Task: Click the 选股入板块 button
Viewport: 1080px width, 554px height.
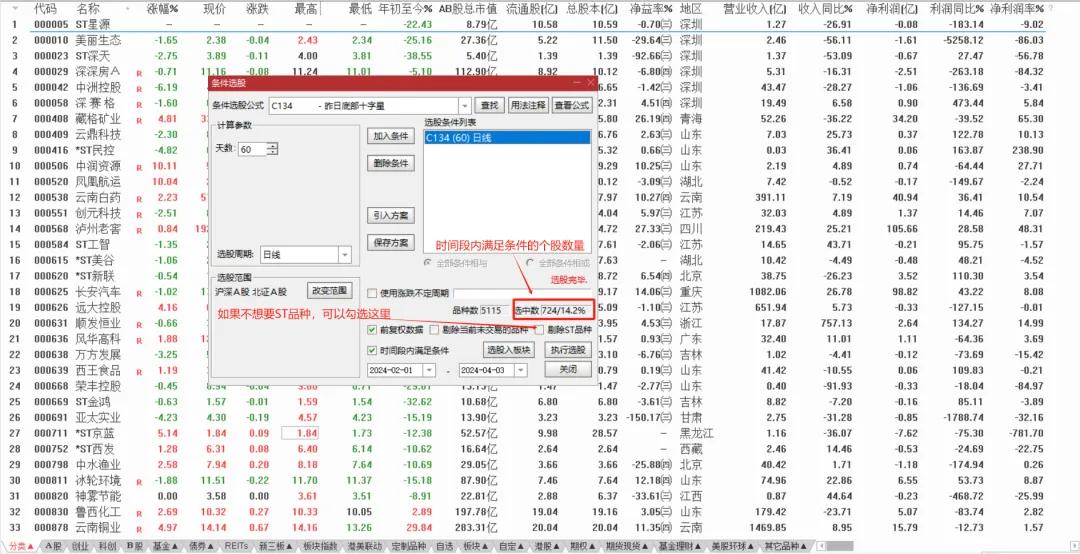Action: [x=509, y=350]
